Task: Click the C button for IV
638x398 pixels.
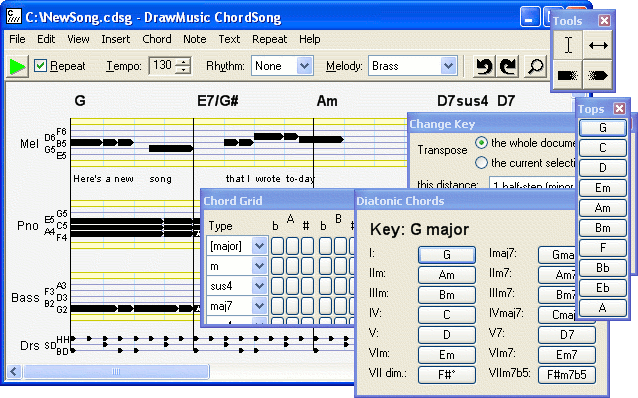Action: pyautogui.click(x=447, y=315)
